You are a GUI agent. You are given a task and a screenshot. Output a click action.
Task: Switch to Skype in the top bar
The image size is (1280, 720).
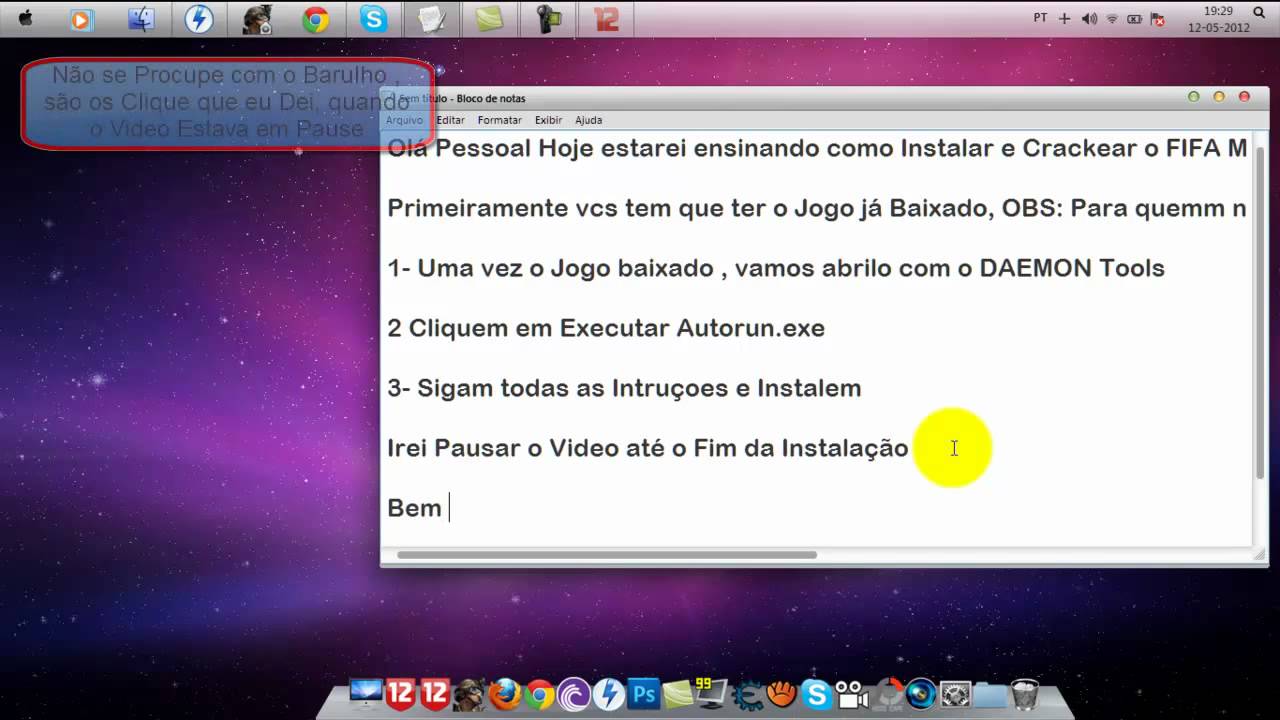(374, 18)
